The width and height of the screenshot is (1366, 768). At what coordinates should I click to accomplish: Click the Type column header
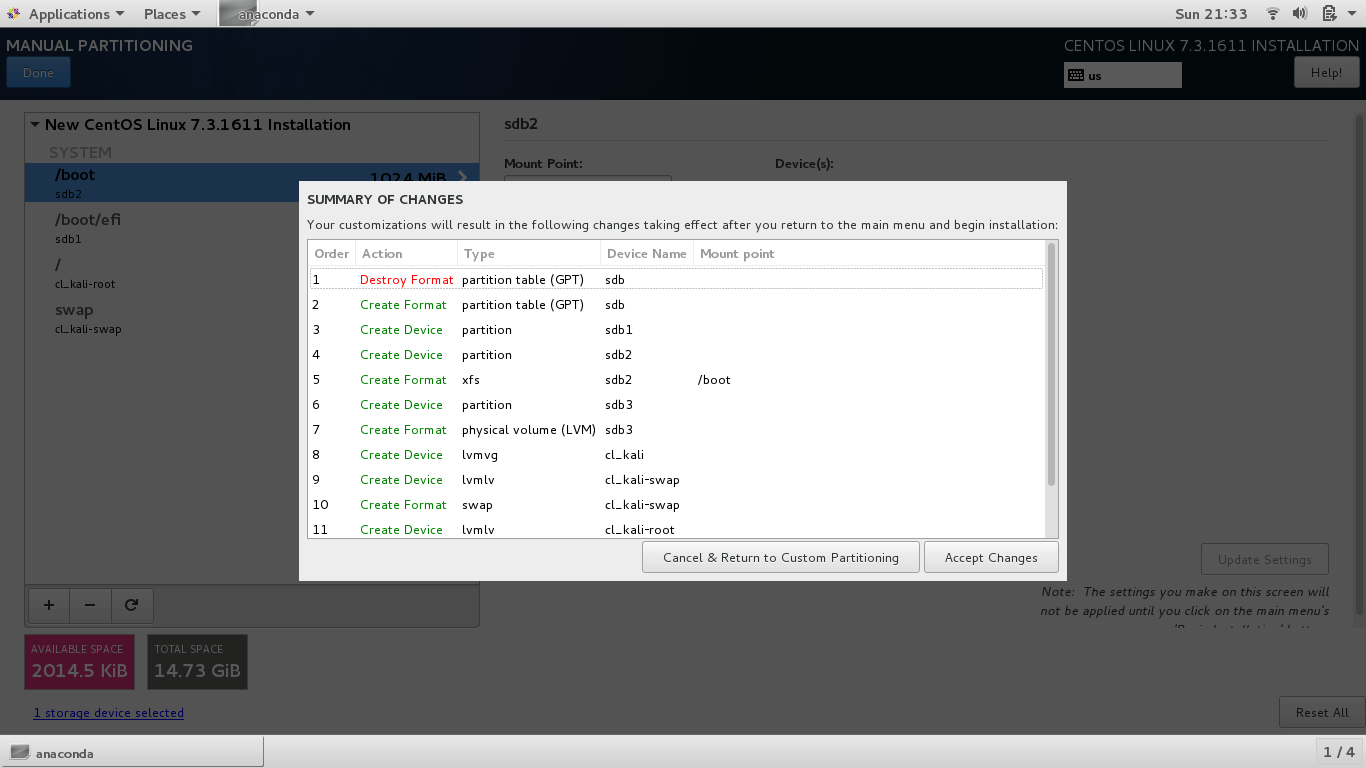[x=529, y=254]
